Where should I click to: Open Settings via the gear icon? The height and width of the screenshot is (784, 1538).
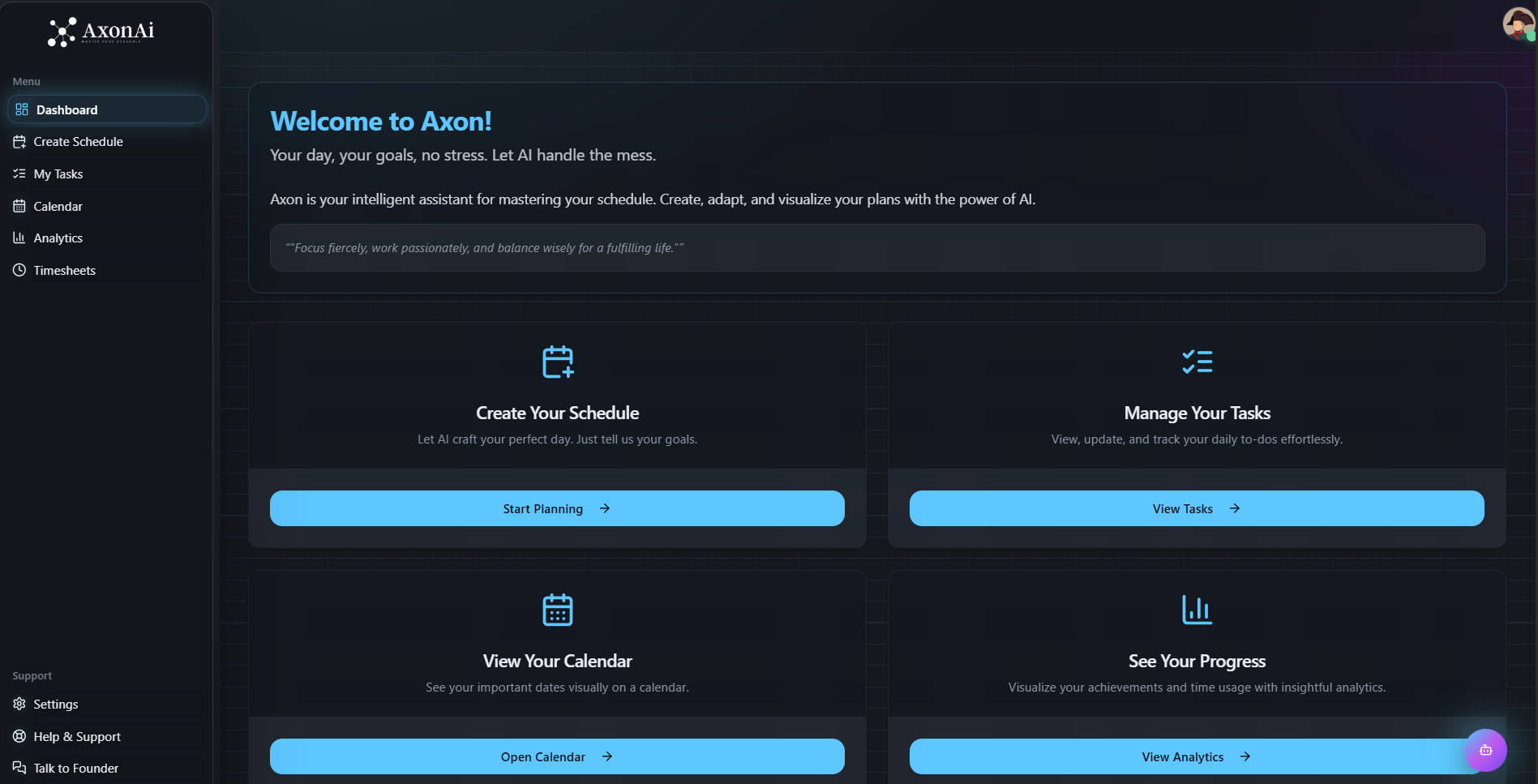pyautogui.click(x=19, y=704)
